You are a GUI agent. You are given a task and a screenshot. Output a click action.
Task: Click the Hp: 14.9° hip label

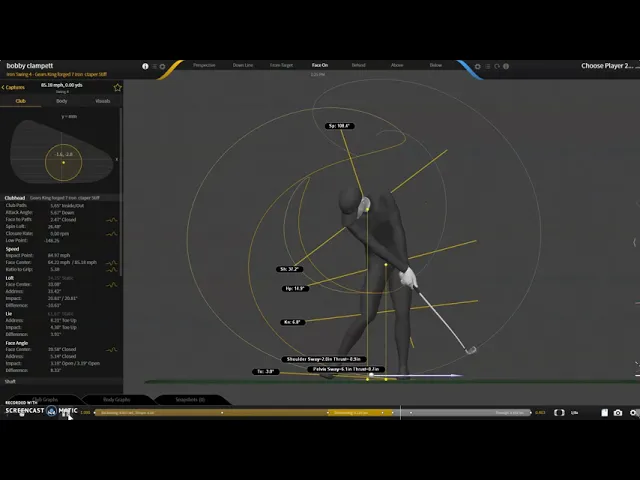[x=295, y=289]
